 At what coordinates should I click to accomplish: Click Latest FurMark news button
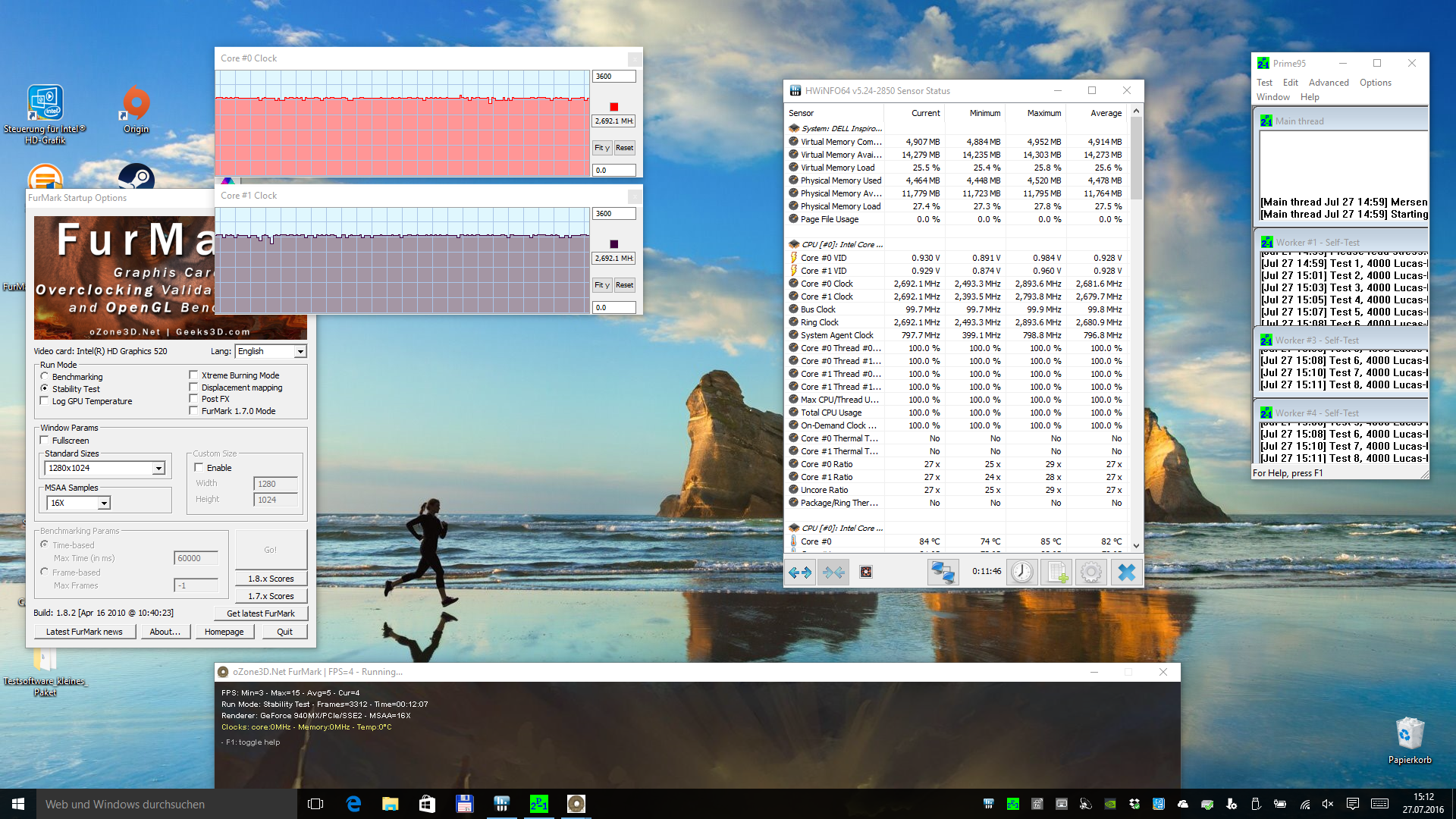(x=84, y=632)
